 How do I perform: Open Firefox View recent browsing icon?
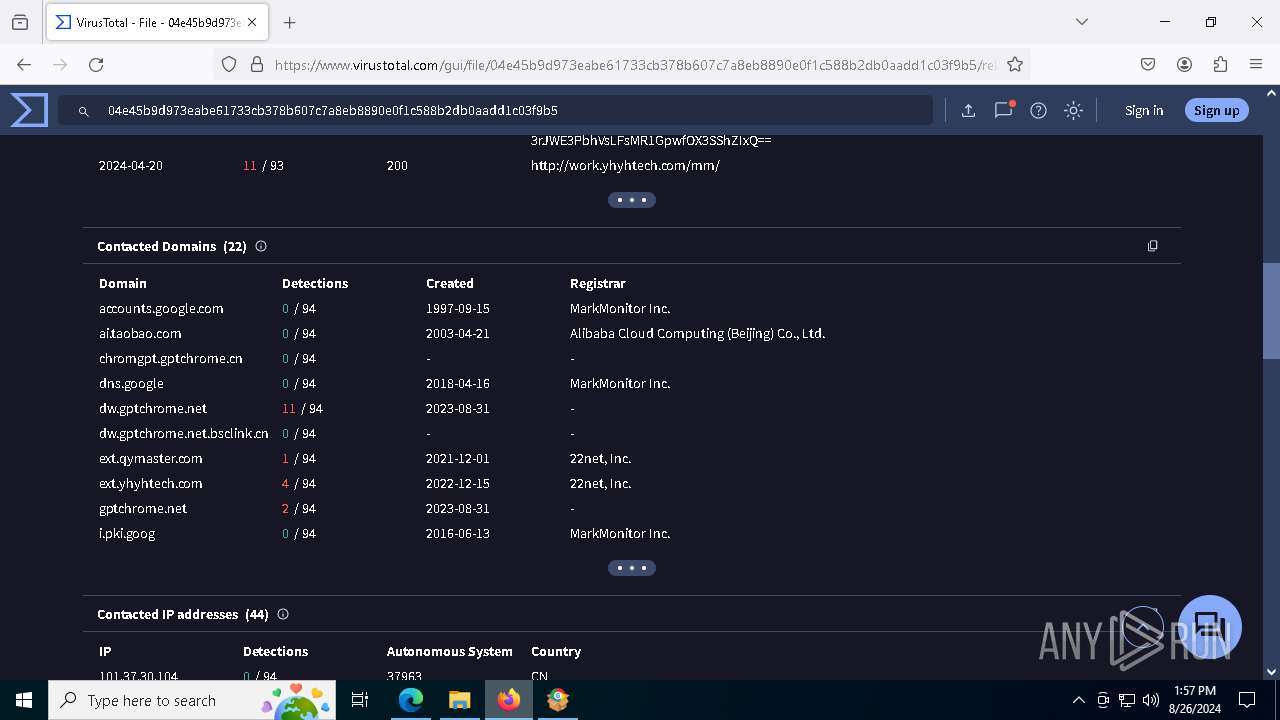coord(20,22)
